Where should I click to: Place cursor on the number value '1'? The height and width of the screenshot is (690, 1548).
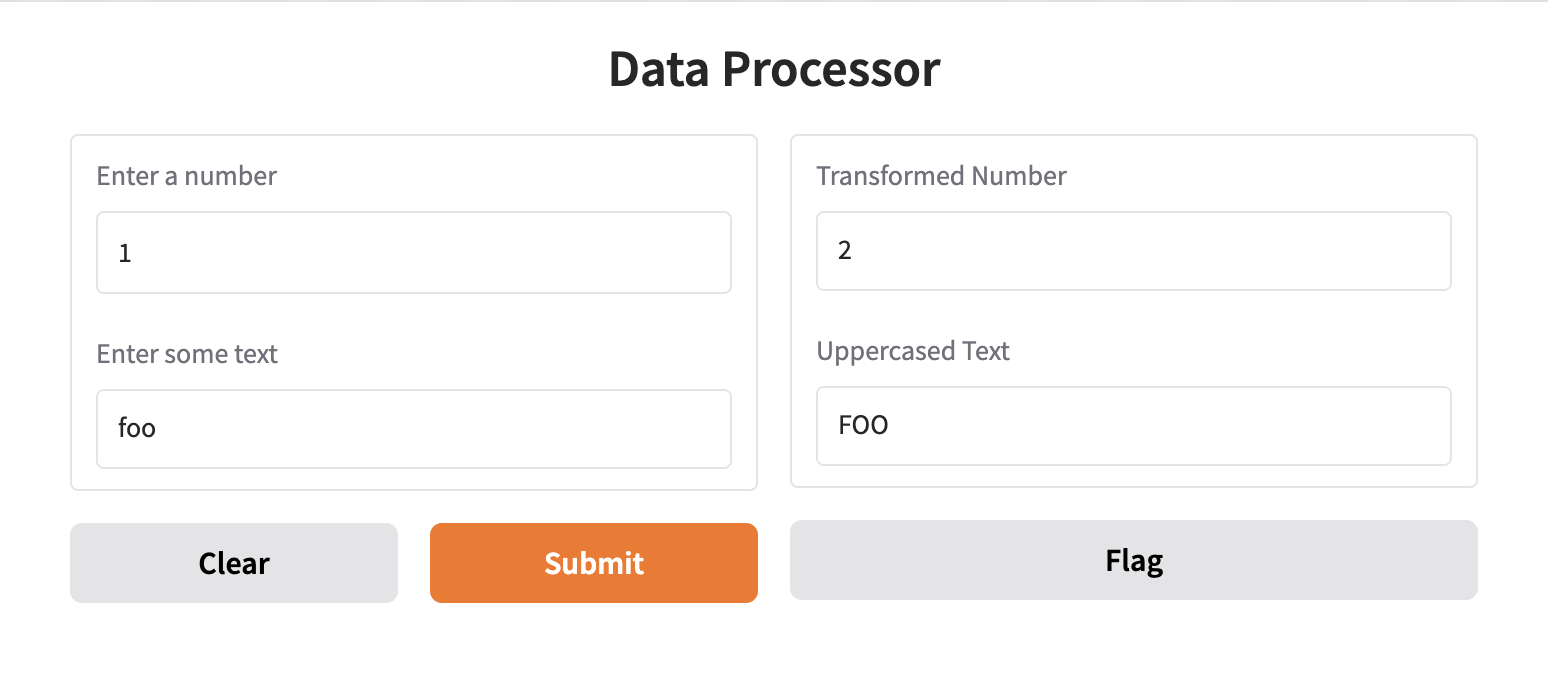point(125,253)
